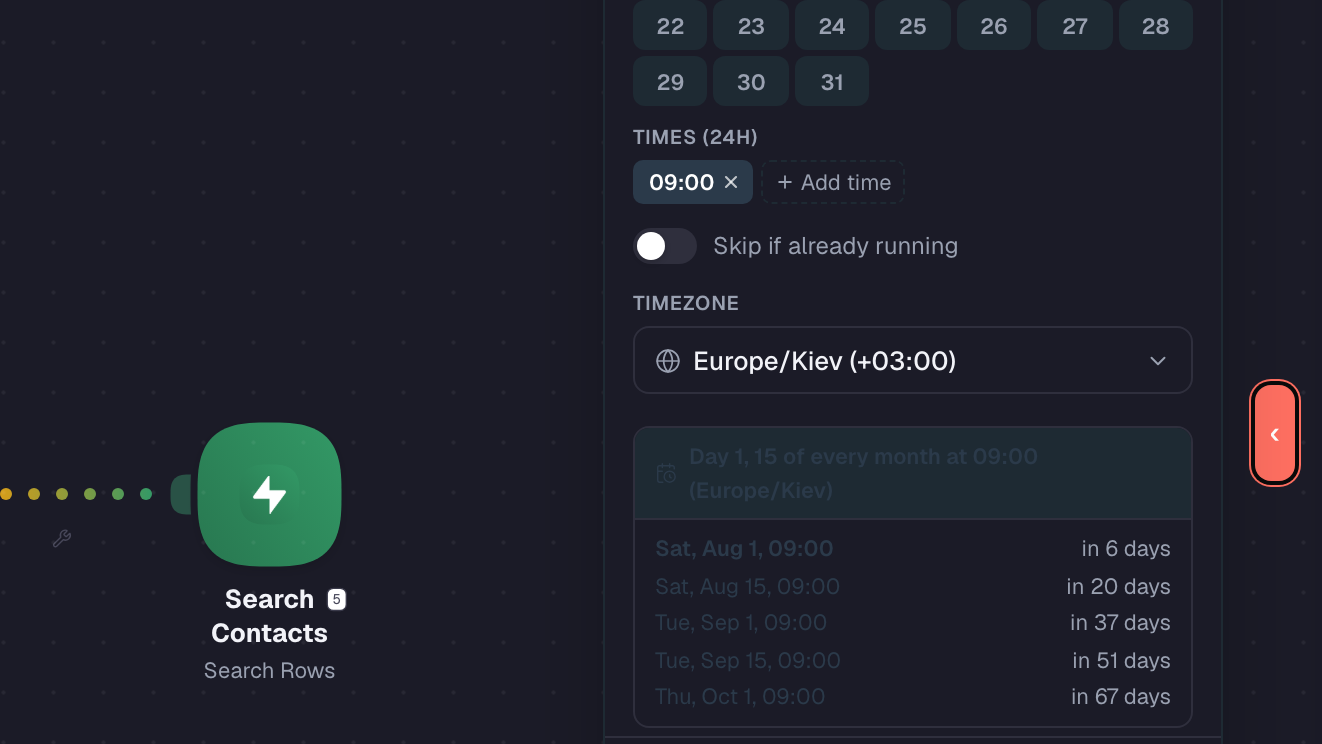Viewport: 1322px width, 744px height.
Task: Click the Add time button
Action: [833, 182]
